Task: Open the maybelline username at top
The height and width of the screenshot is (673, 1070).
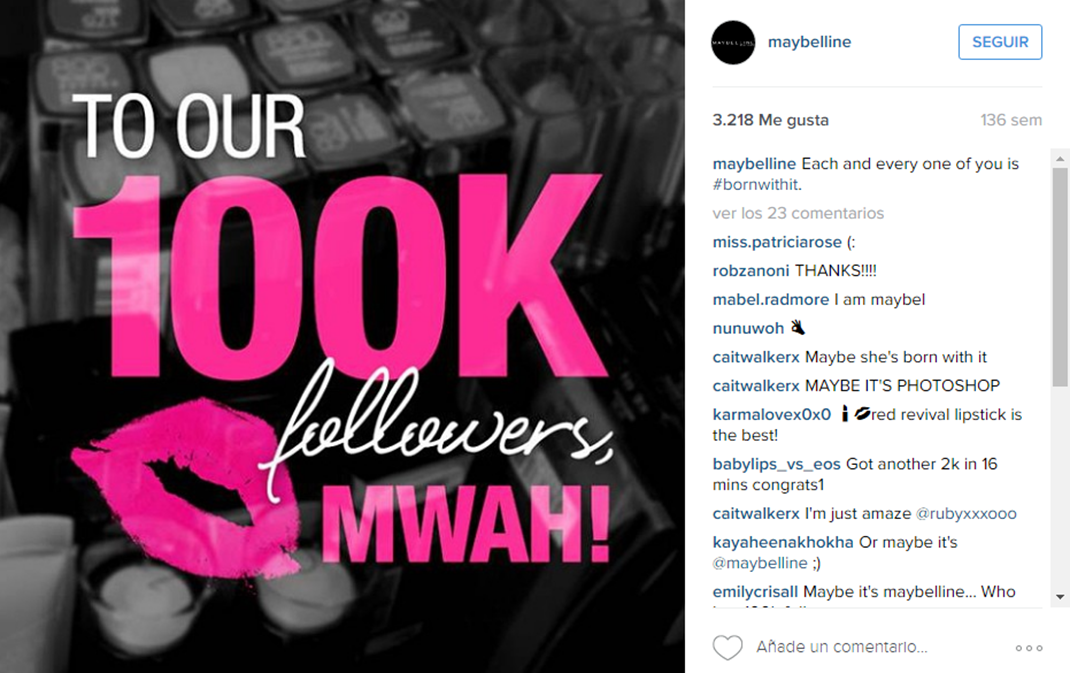Action: pyautogui.click(x=809, y=42)
